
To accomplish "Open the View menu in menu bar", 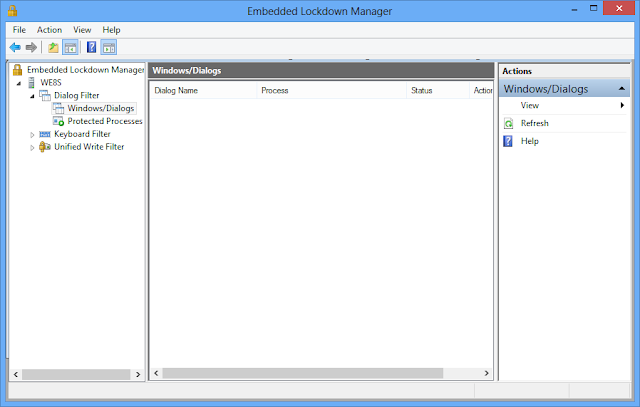I will (x=82, y=30).
